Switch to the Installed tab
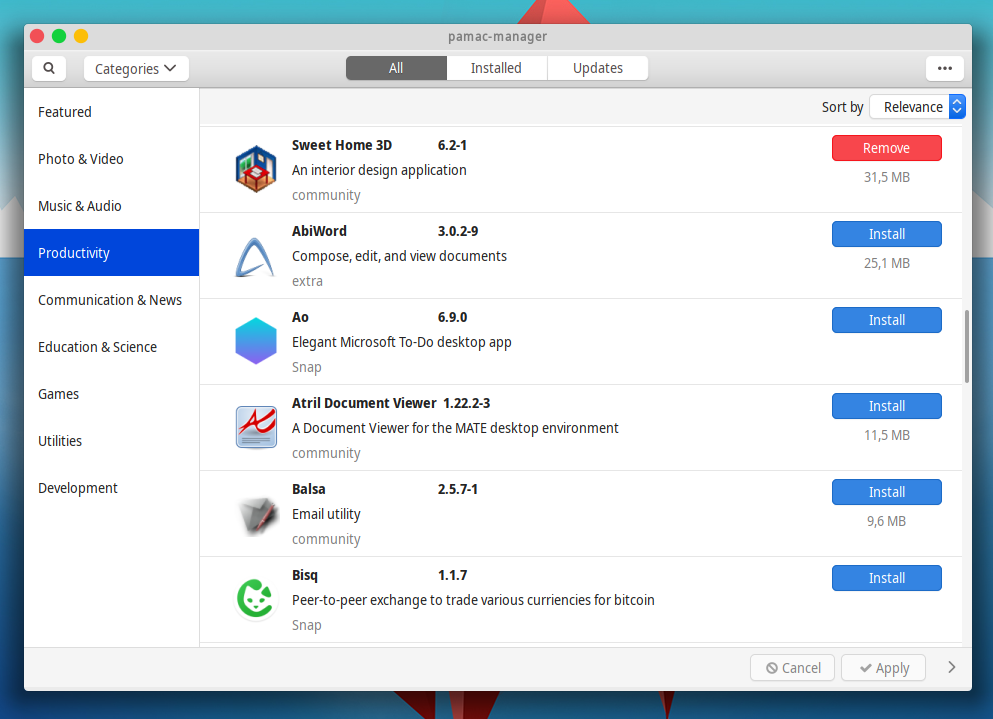Viewport: 993px width, 719px height. click(x=496, y=68)
